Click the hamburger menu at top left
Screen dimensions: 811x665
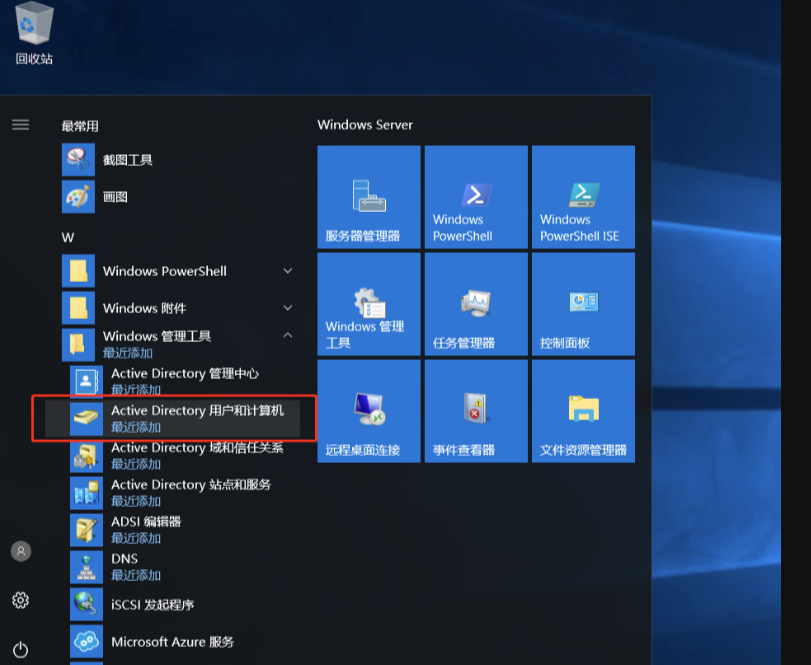[x=20, y=125]
